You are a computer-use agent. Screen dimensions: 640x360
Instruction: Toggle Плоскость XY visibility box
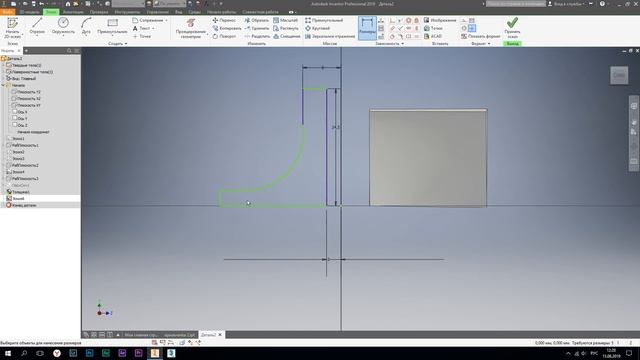click(14, 105)
